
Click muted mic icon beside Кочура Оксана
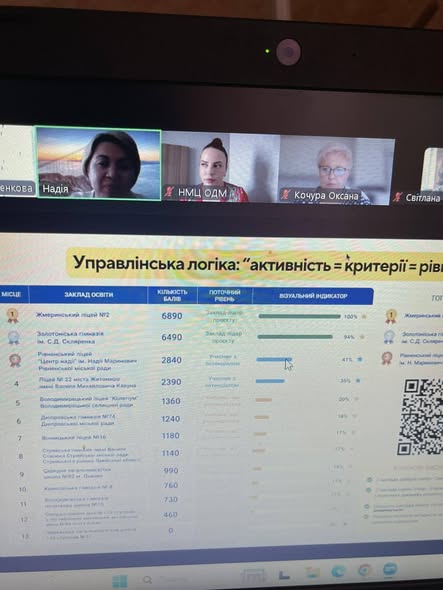(286, 195)
